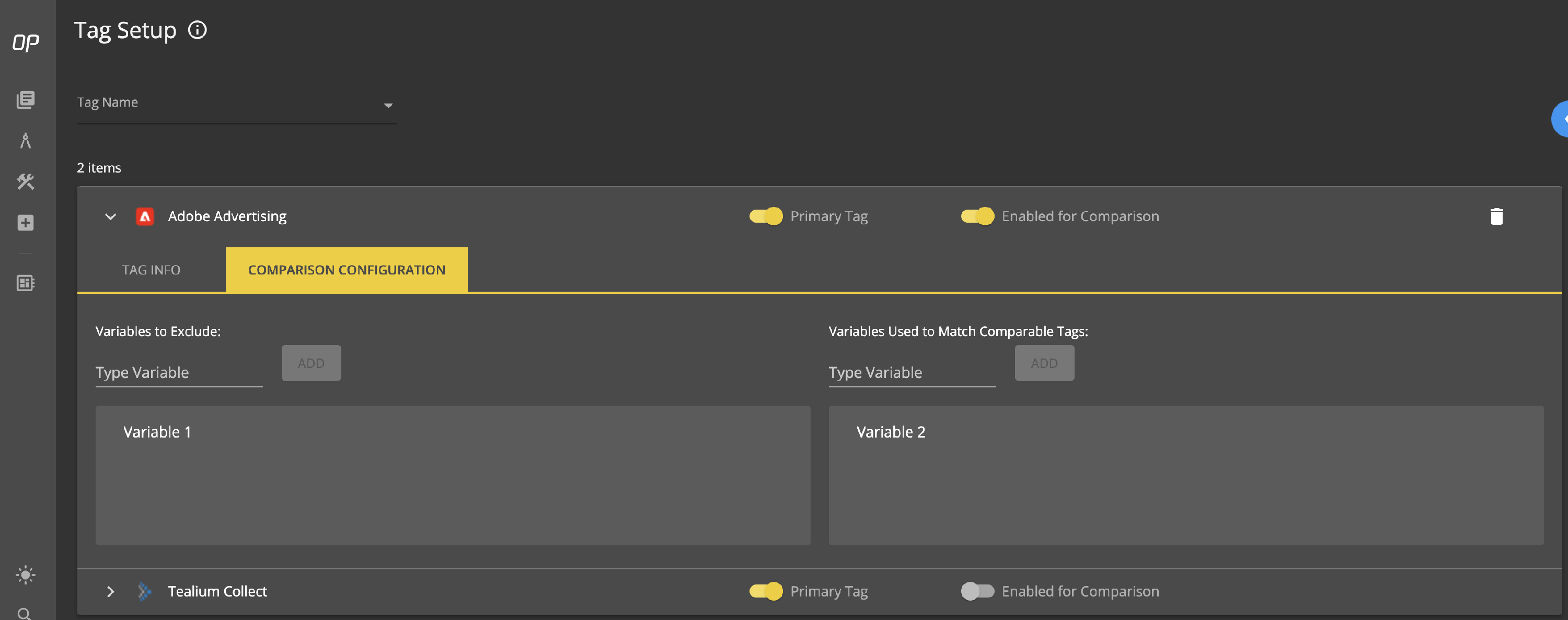Toggle the brightness theme icon
The height and width of the screenshot is (620, 1568).
click(x=26, y=575)
